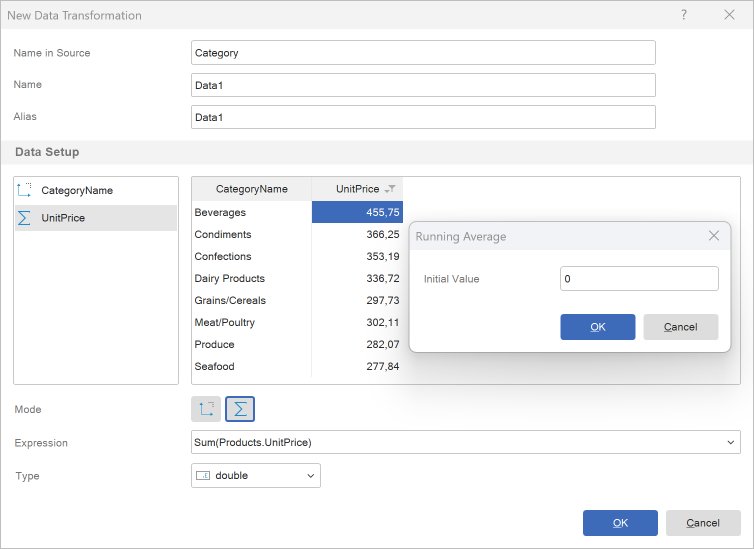754x549 pixels.
Task: Select the CategoryName column header
Action: (x=251, y=189)
